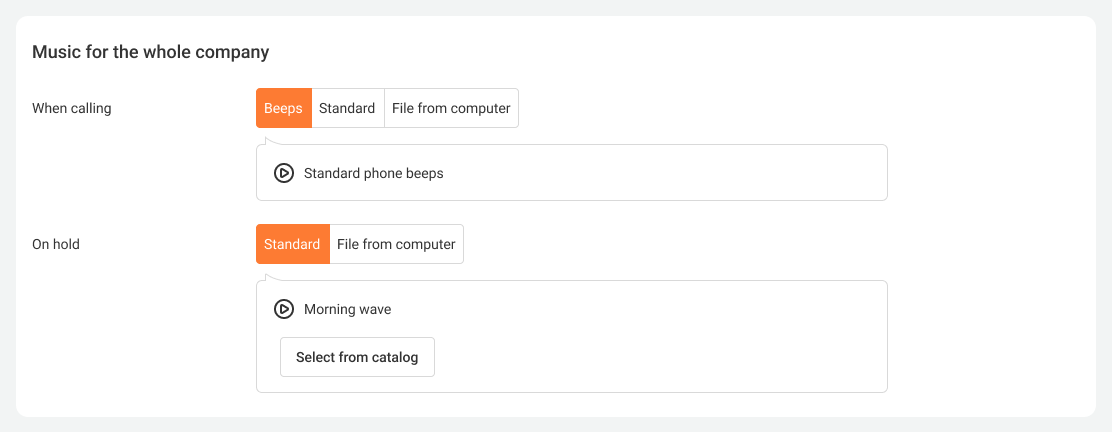The height and width of the screenshot is (432, 1112).
Task: Play the Standard phone beeps preview
Action: [x=284, y=173]
